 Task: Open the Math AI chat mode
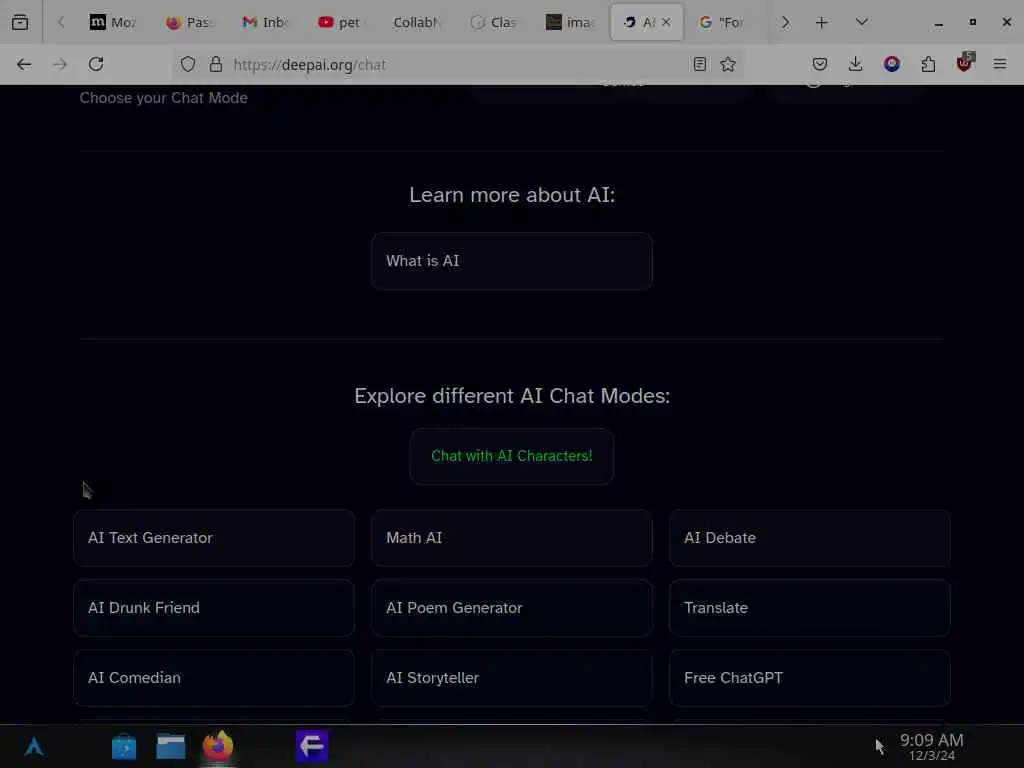511,537
